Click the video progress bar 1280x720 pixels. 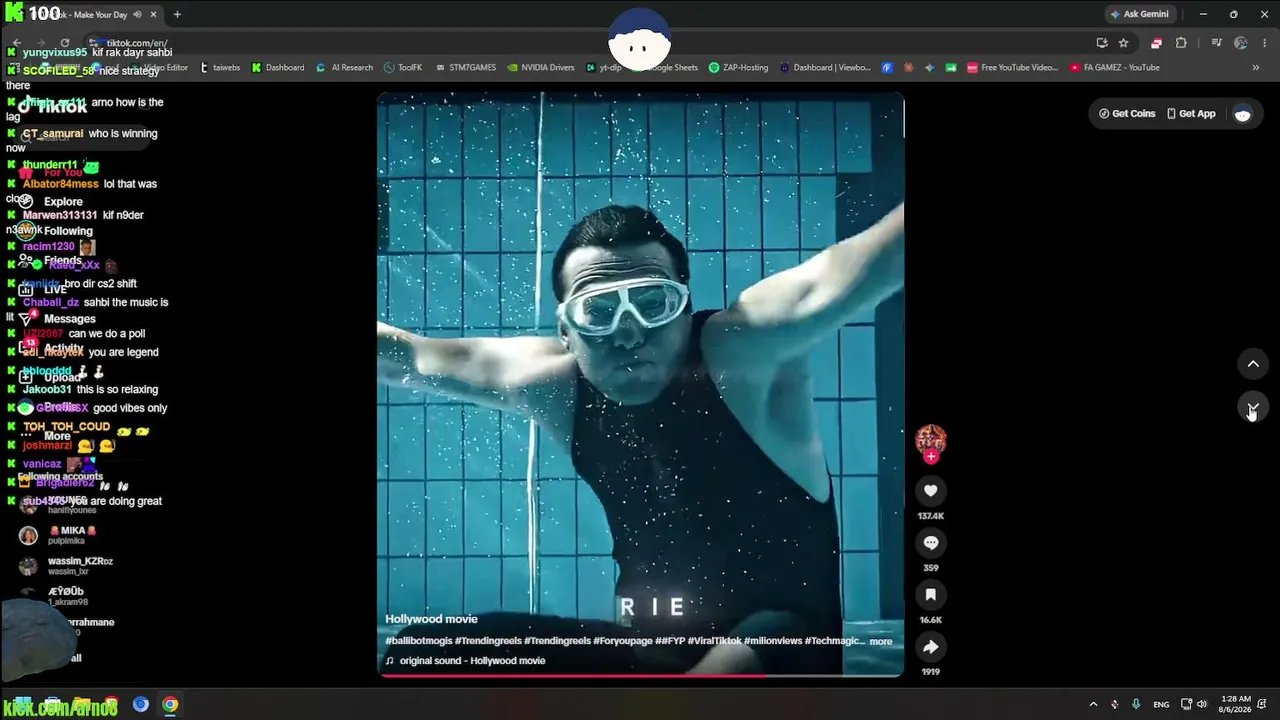point(640,675)
